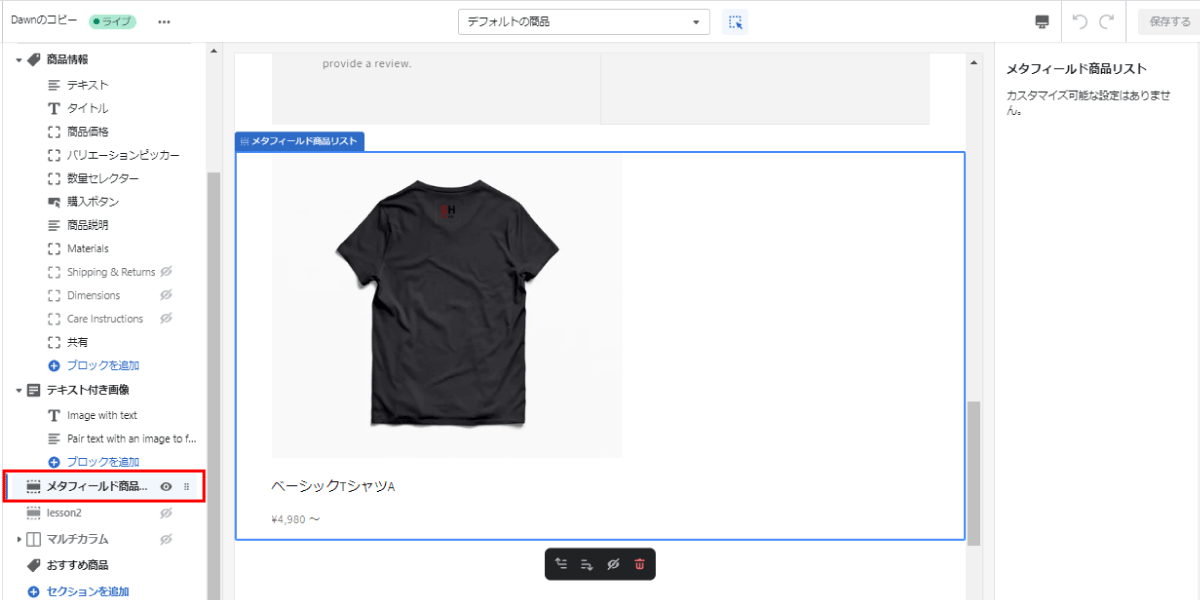Hide section using floating toolbar eye icon

pyautogui.click(x=613, y=565)
